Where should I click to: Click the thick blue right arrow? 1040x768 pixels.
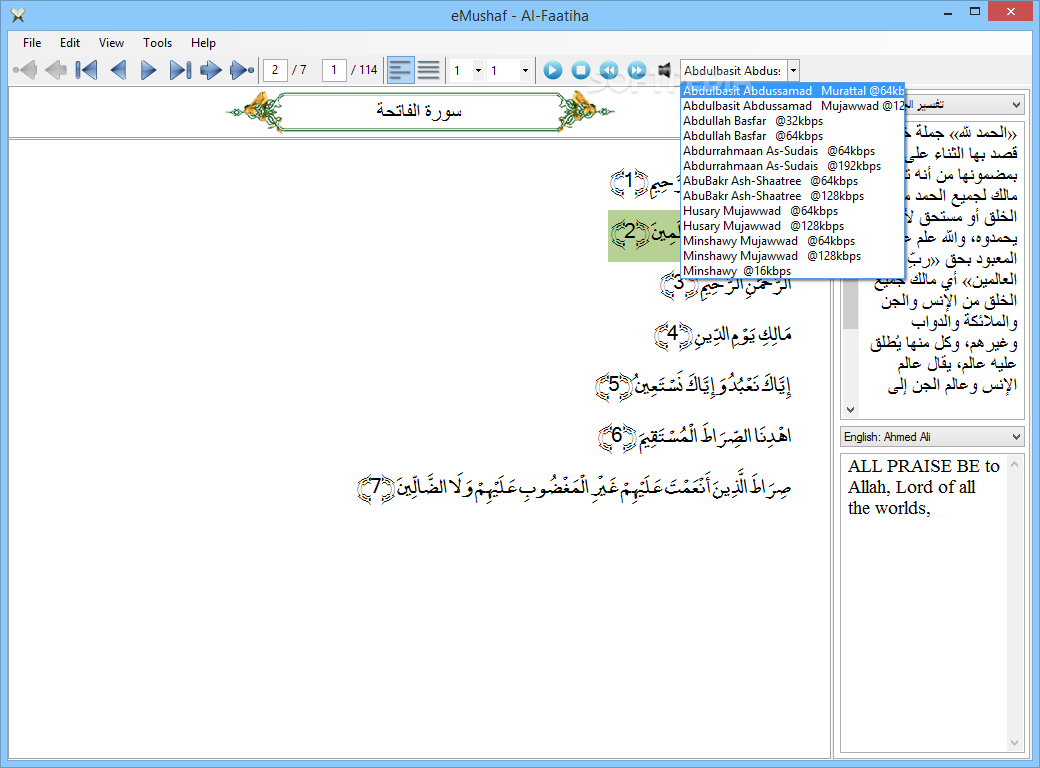(211, 70)
